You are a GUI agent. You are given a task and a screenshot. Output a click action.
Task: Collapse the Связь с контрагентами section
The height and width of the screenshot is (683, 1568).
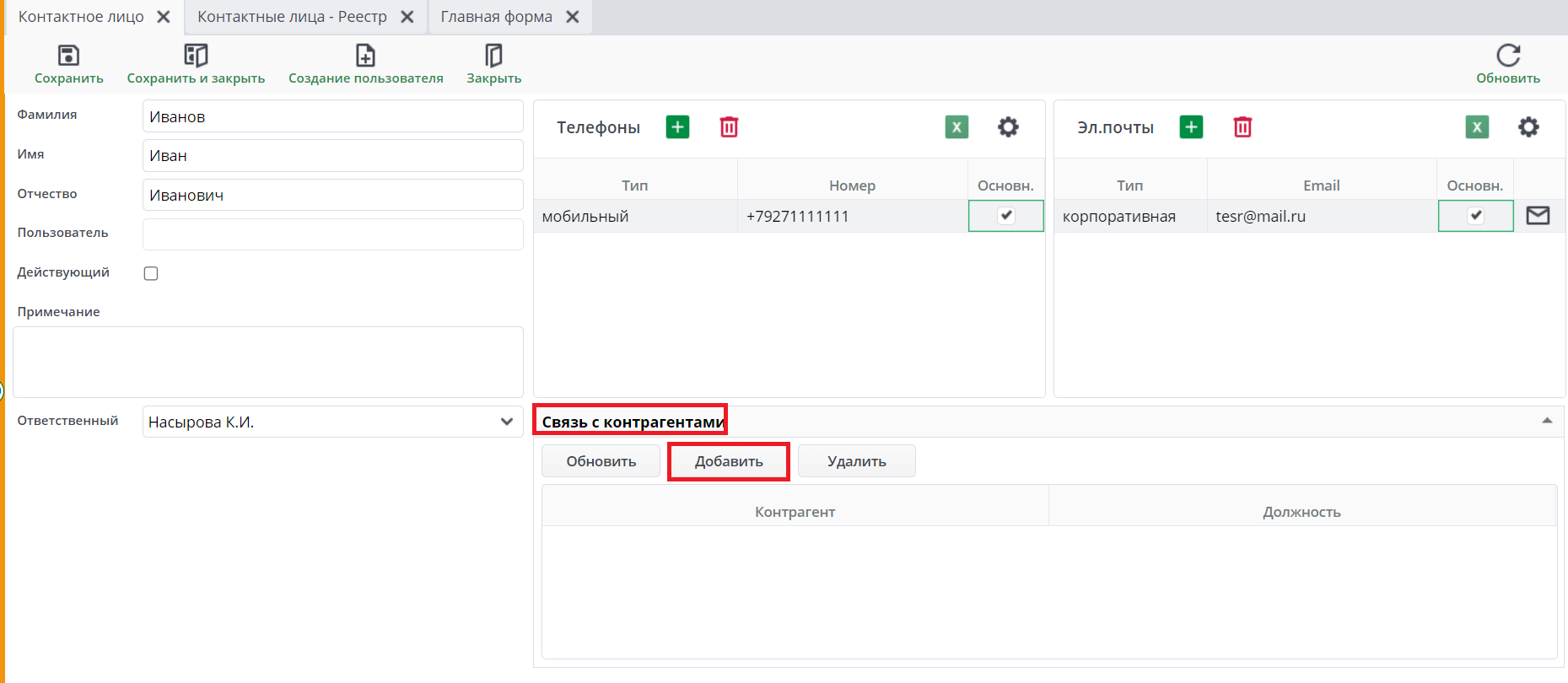pos(1547,421)
